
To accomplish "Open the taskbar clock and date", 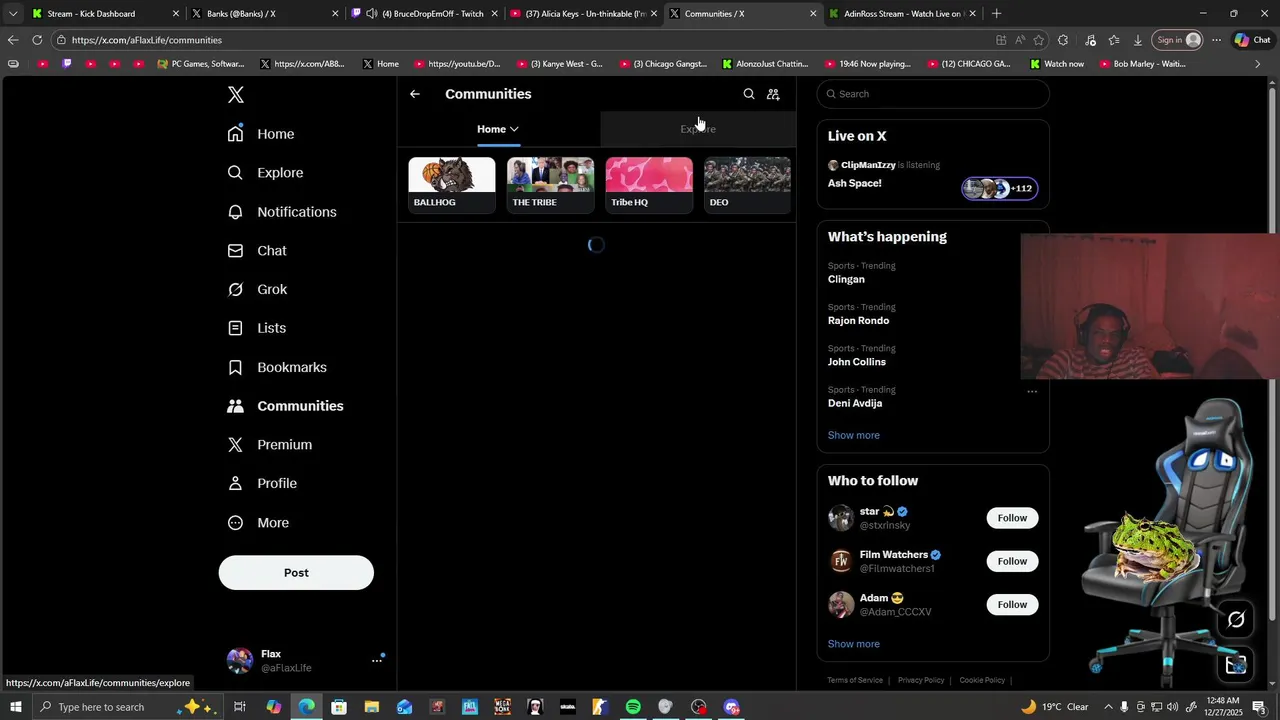I will coord(1223,707).
